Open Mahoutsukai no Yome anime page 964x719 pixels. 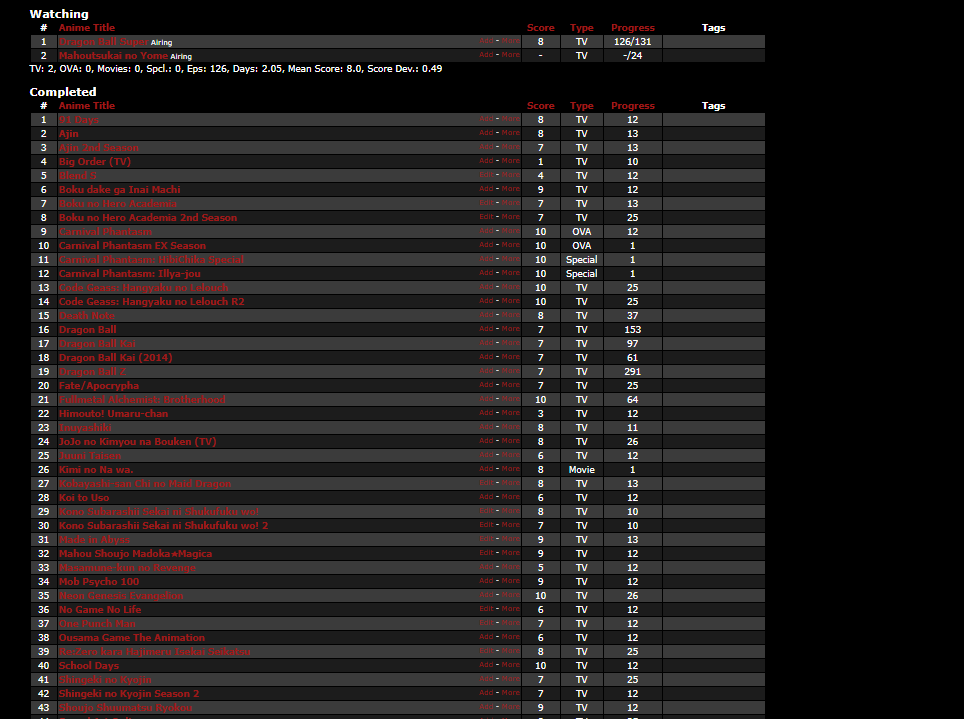click(x=113, y=55)
